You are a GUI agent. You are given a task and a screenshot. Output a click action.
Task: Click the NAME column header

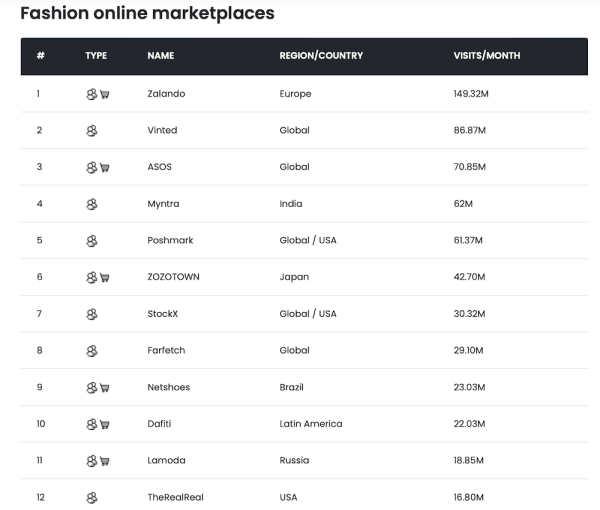[160, 56]
